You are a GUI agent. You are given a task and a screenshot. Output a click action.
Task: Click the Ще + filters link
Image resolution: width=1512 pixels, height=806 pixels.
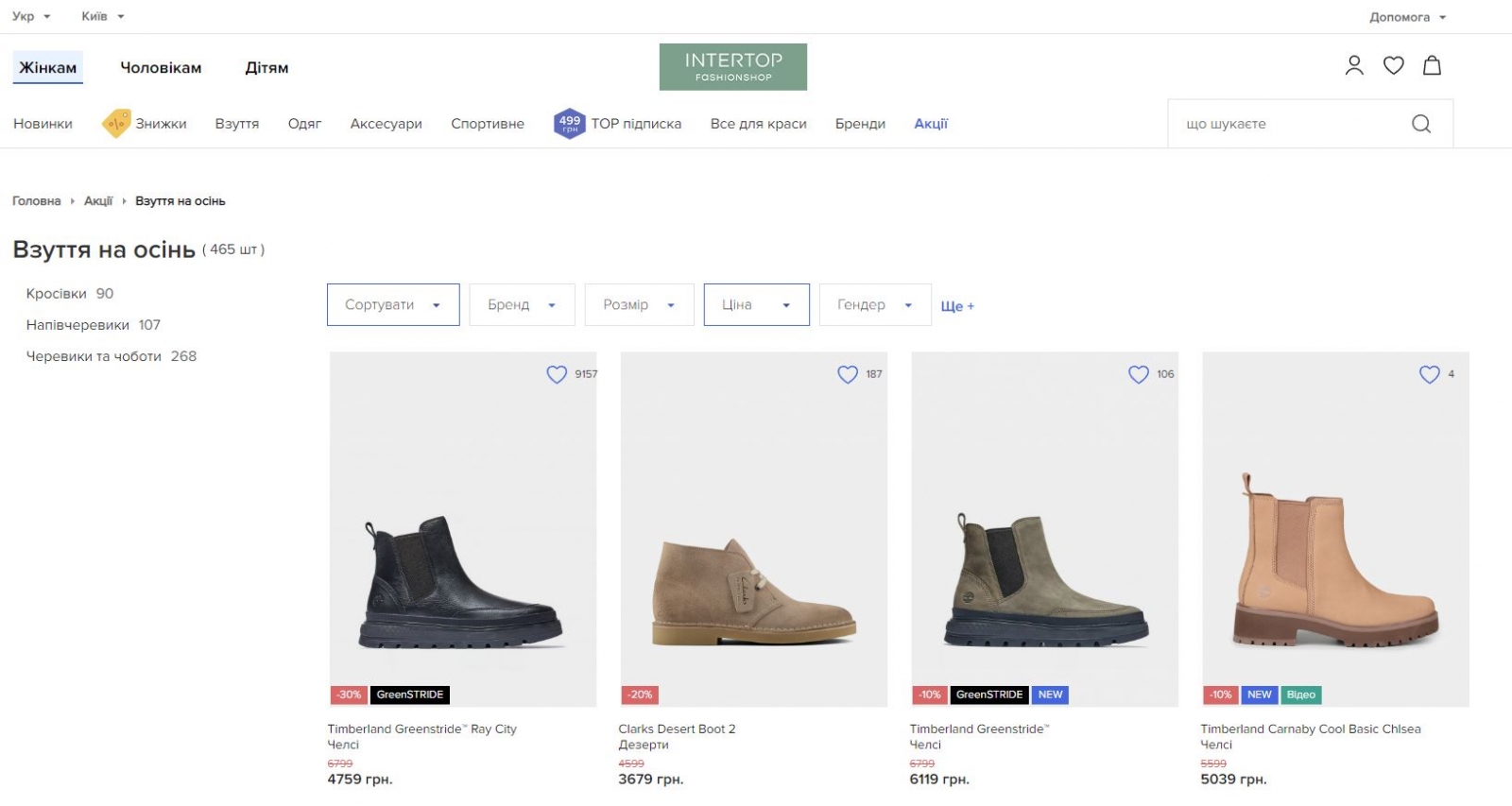[957, 306]
